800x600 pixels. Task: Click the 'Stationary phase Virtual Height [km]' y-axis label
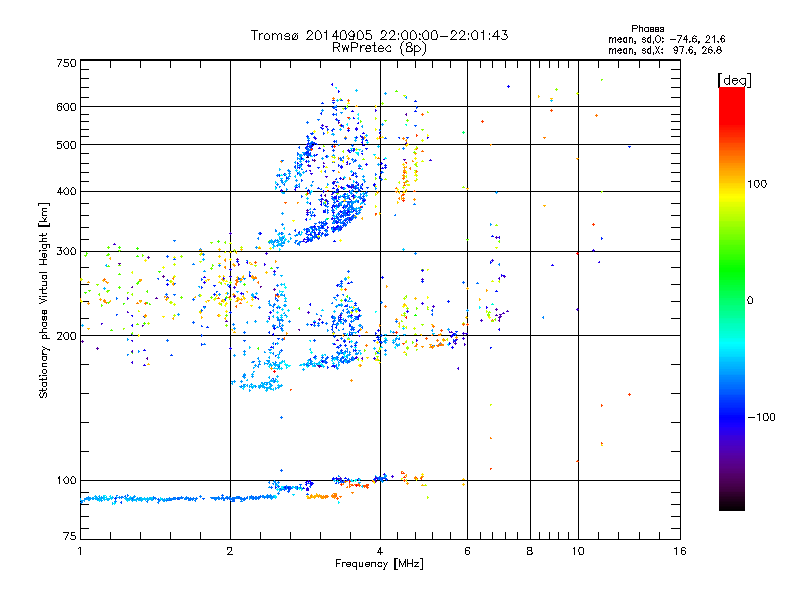(x=43, y=300)
